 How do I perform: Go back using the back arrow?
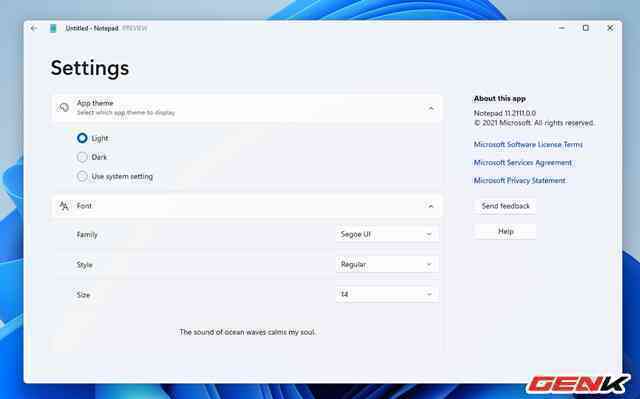click(34, 28)
